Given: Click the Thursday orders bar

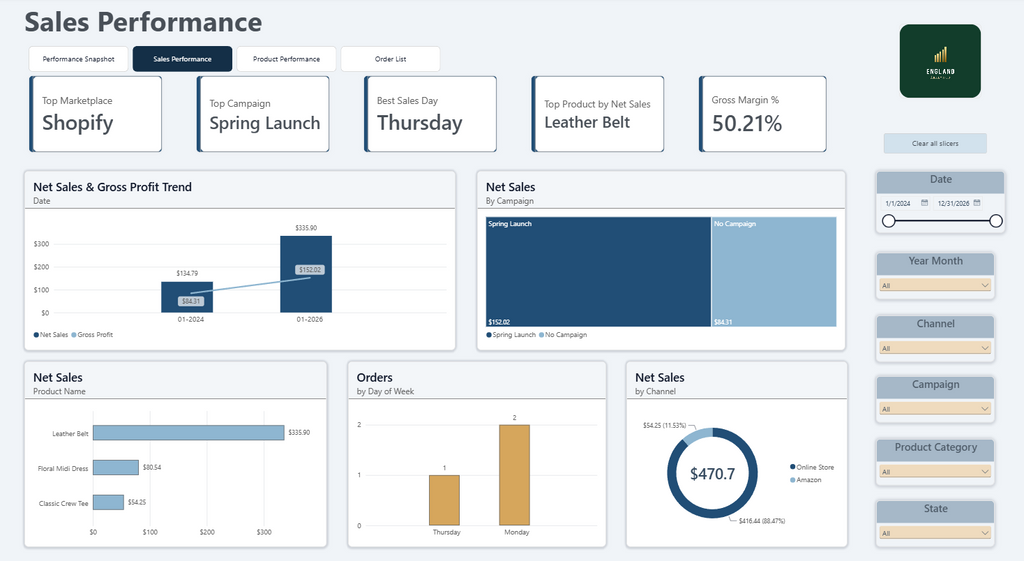Looking at the screenshot, I should pyautogui.click(x=444, y=500).
